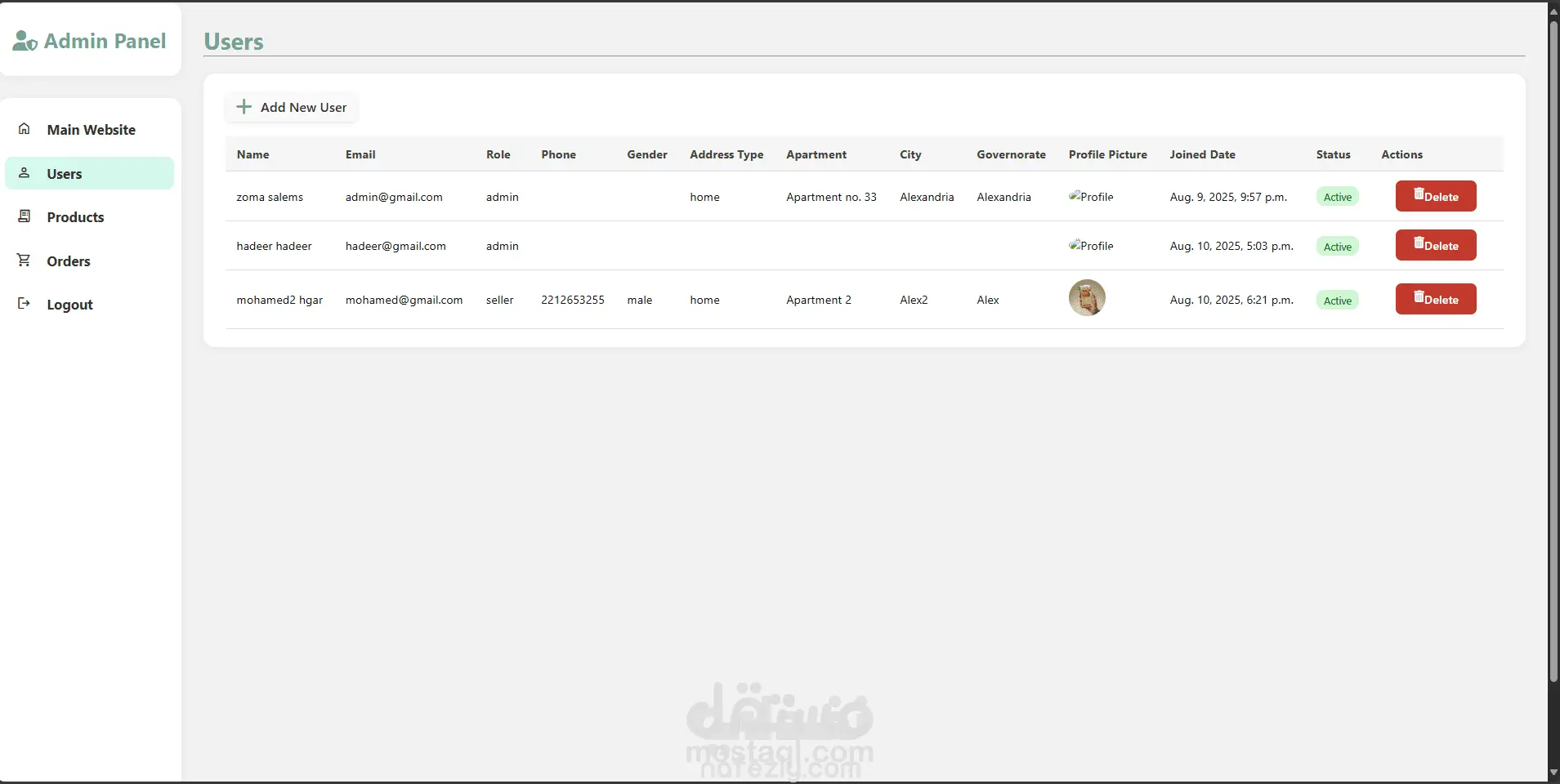Click the plus icon for adding a user
This screenshot has width=1560, height=784.
tap(244, 107)
